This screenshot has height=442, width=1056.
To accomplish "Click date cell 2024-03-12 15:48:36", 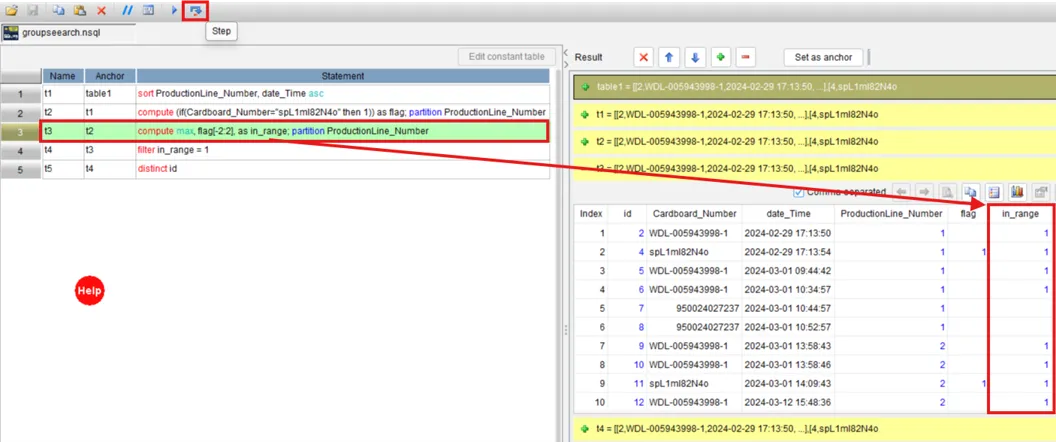I will point(787,402).
